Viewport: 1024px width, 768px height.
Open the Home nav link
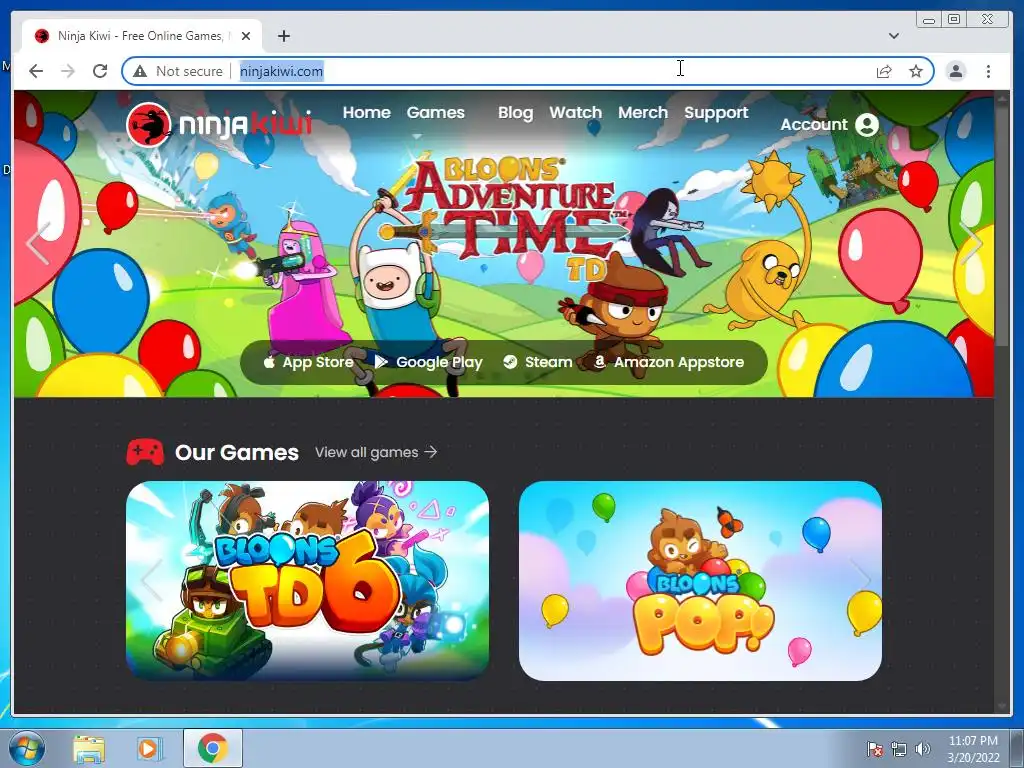(x=366, y=112)
